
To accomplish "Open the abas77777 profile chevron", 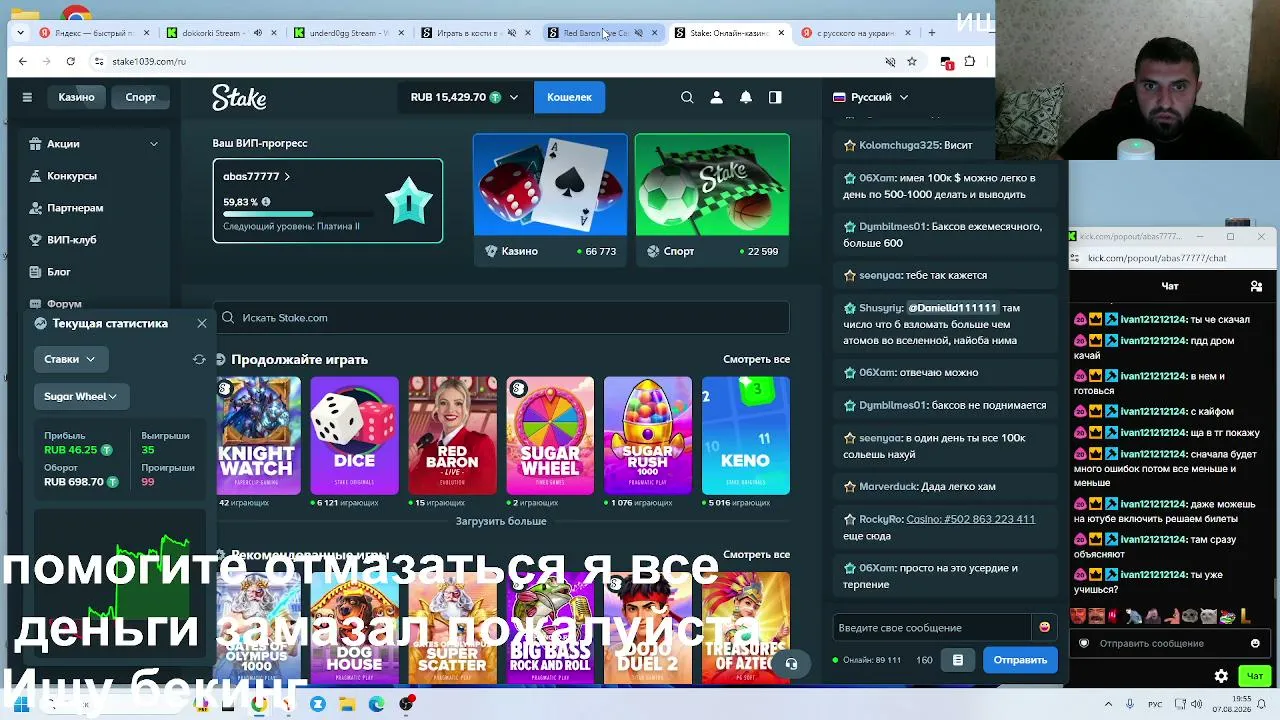I will point(287,176).
